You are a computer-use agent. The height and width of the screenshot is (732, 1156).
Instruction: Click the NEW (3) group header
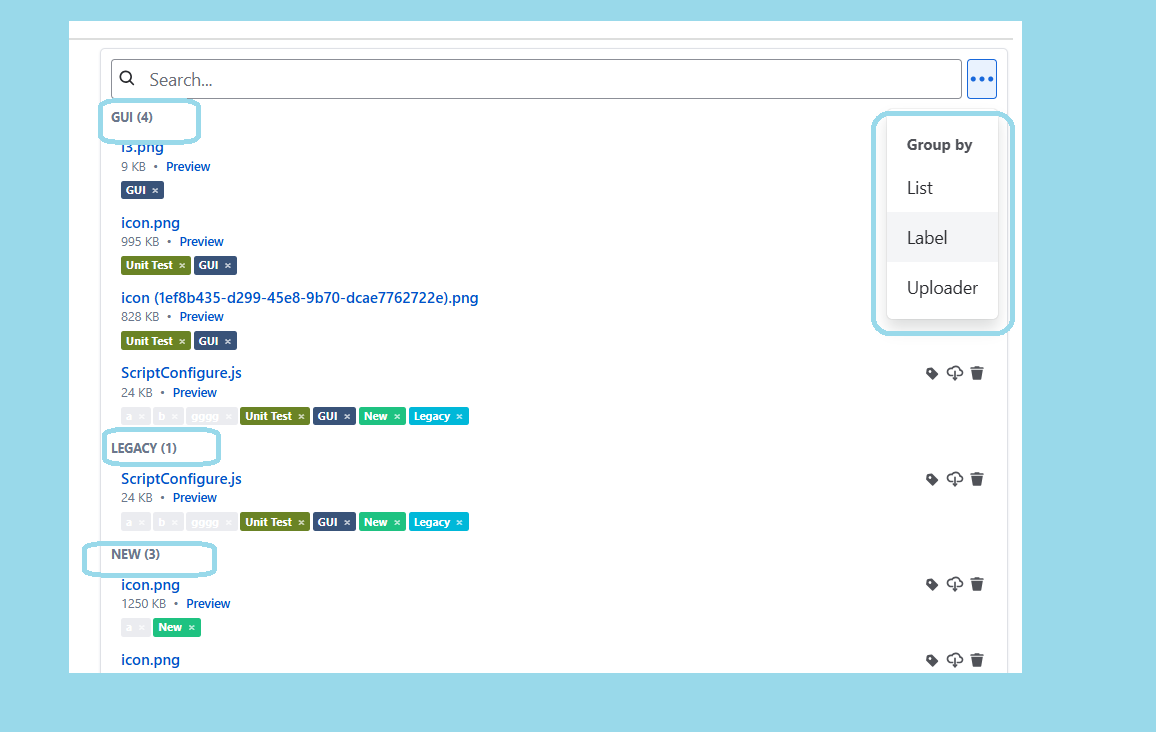coord(136,554)
